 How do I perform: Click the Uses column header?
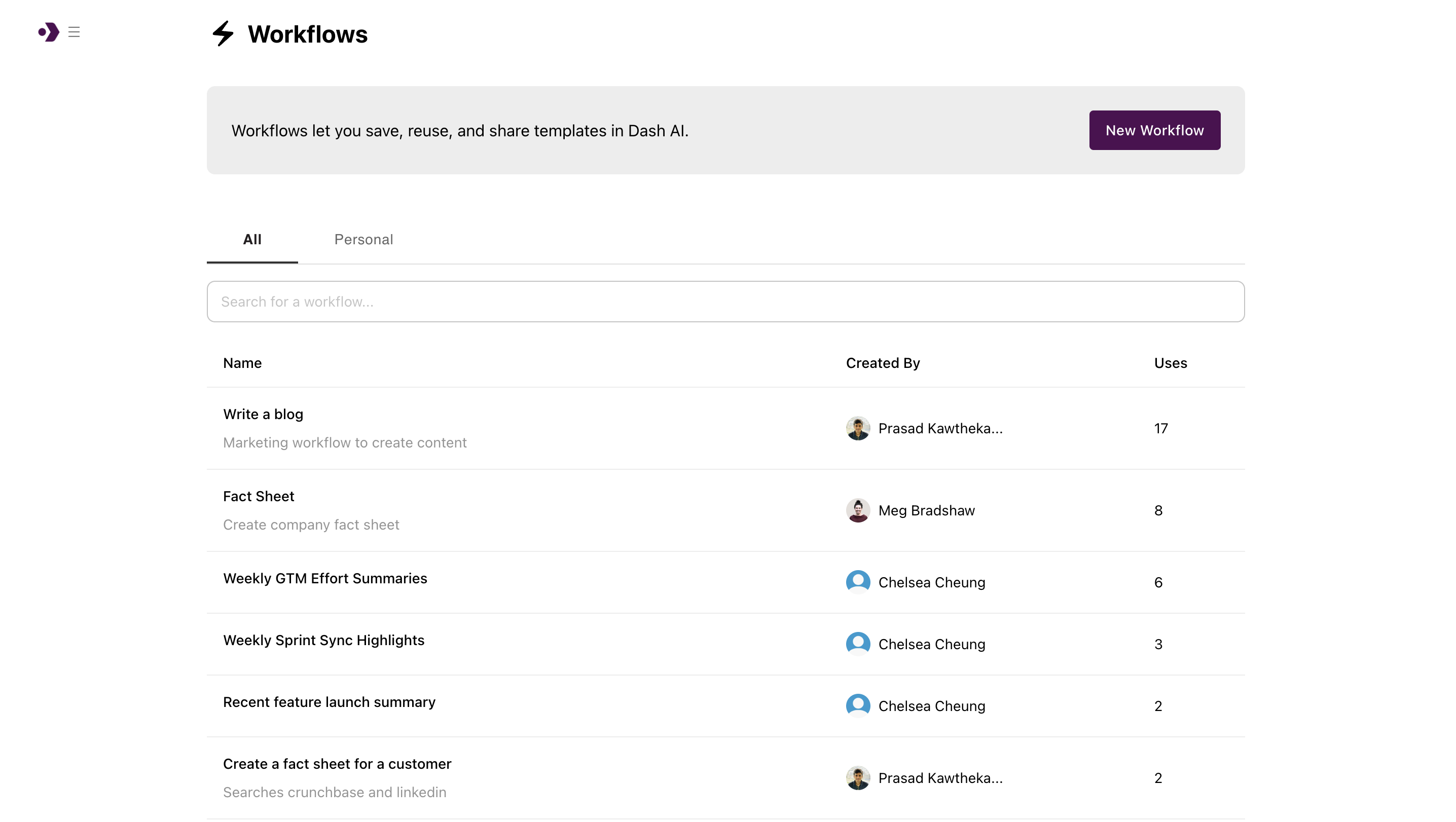click(1170, 363)
